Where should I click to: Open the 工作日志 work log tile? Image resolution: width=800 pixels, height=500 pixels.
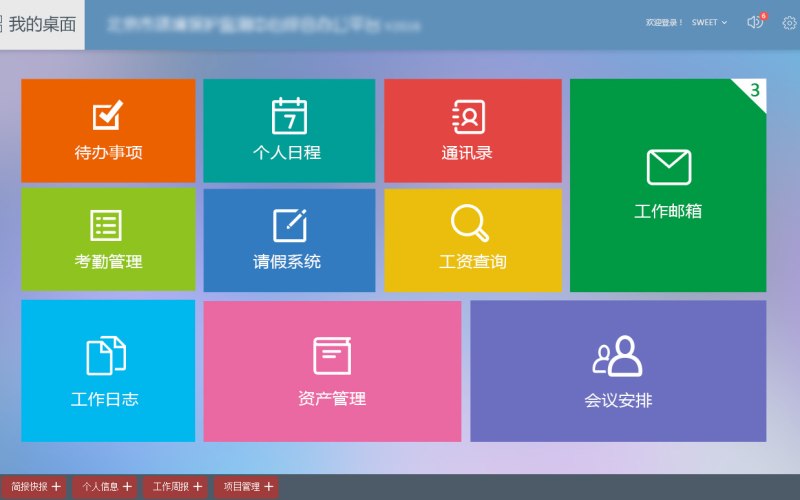coord(108,371)
